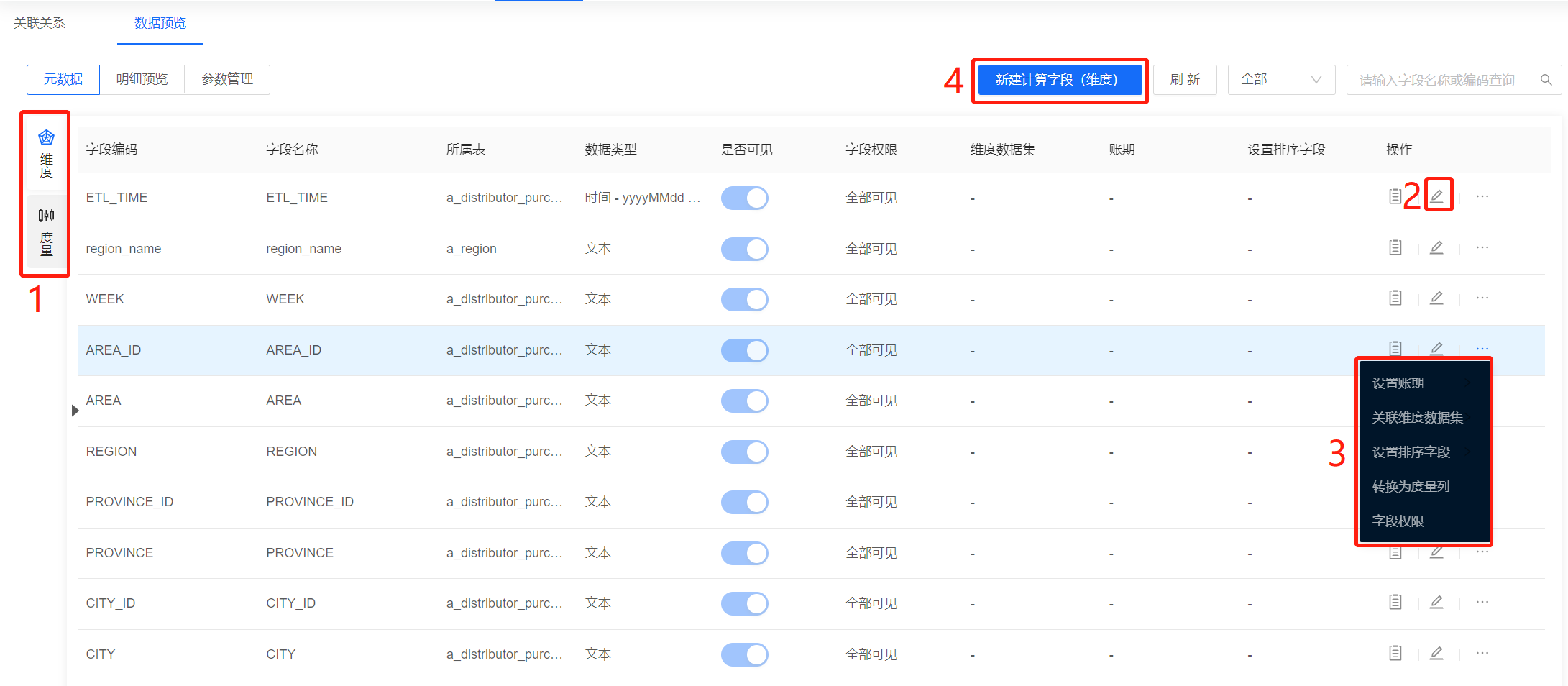View details document icon for CITY_ID
This screenshot has width=1568, height=686.
(x=1395, y=602)
